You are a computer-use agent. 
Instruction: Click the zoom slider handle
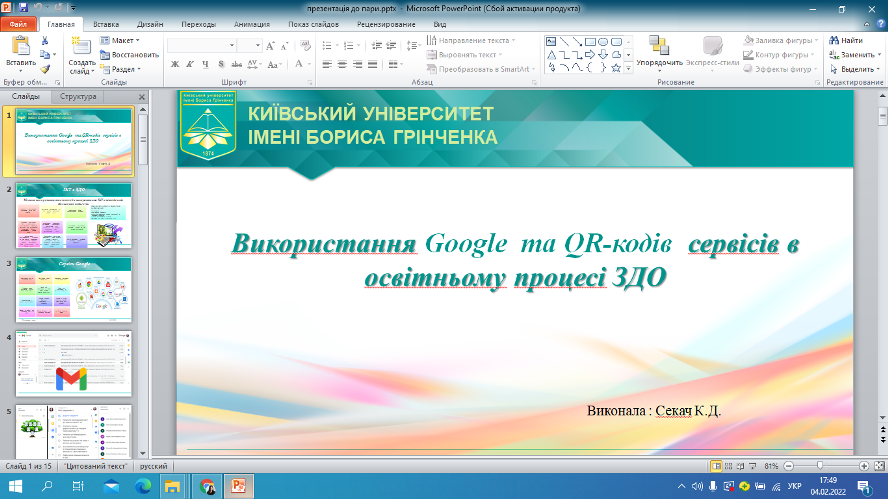[x=820, y=466]
